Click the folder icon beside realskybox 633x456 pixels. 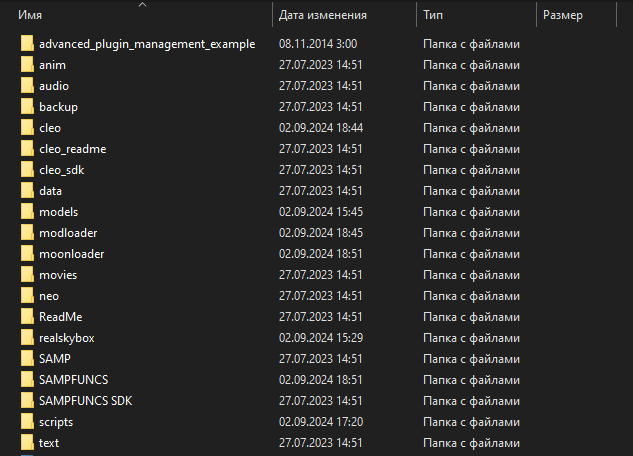pyautogui.click(x=27, y=338)
